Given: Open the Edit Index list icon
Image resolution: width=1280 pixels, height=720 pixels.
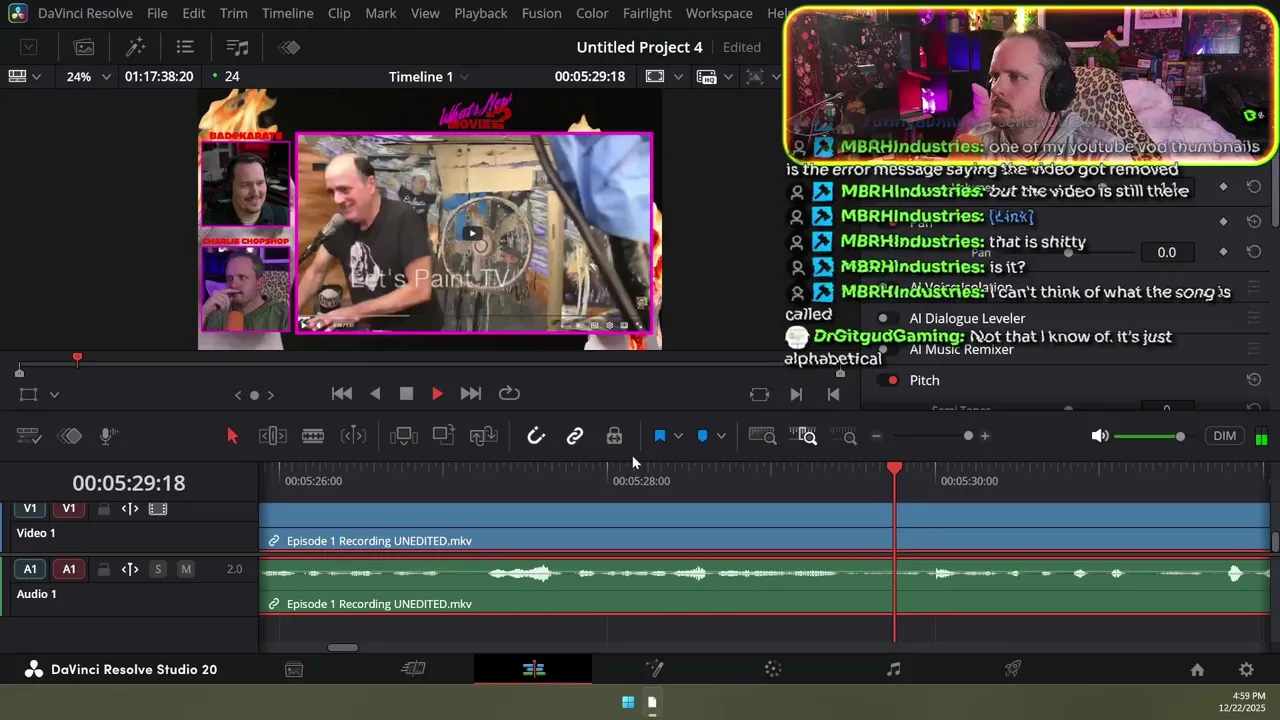Looking at the screenshot, I should click(x=185, y=47).
